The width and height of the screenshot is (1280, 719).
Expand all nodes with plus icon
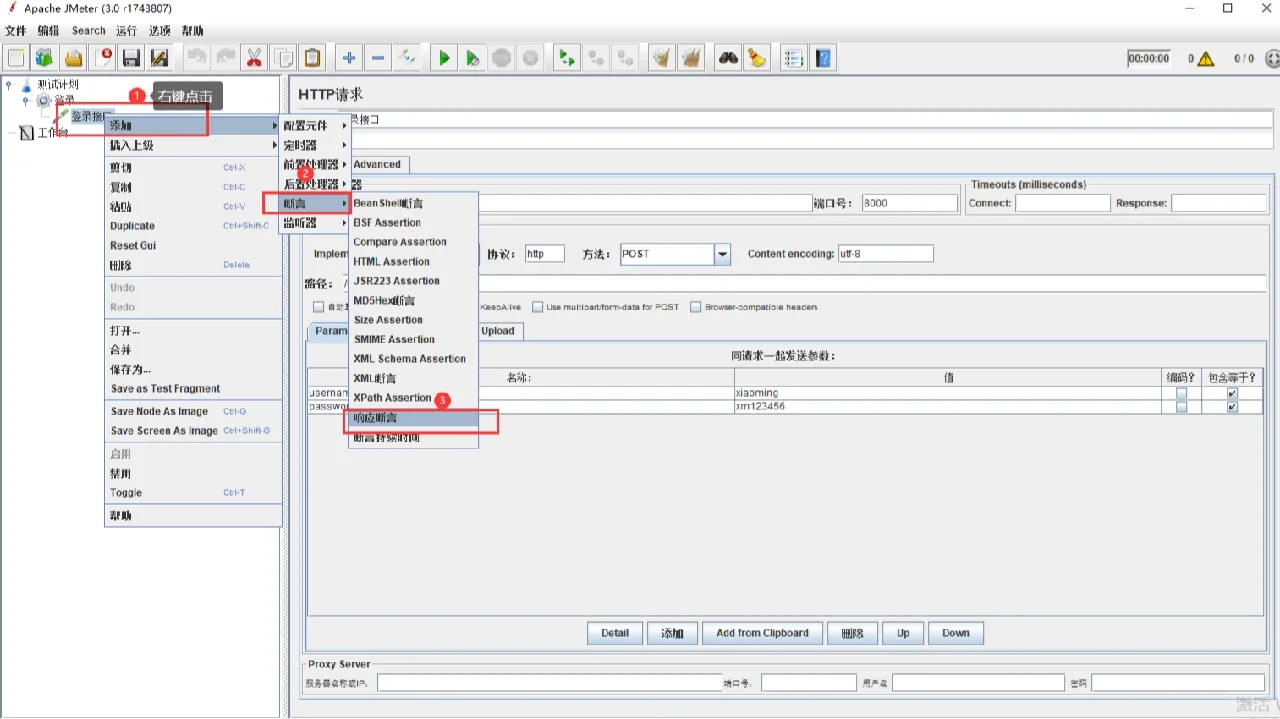349,58
